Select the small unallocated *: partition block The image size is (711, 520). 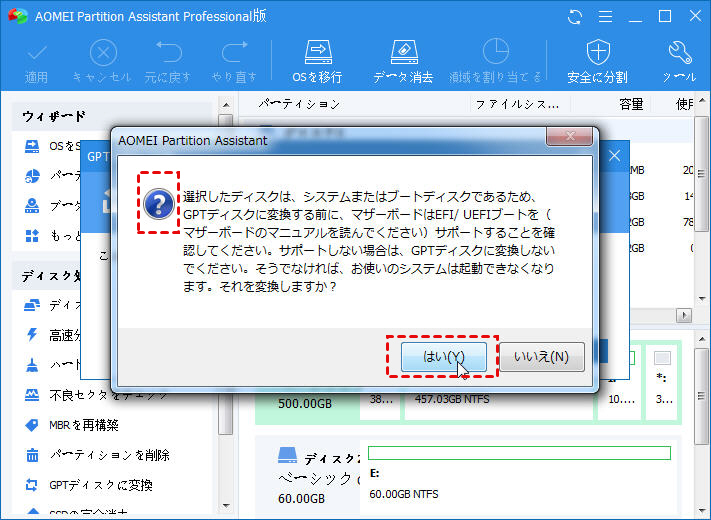(x=662, y=380)
